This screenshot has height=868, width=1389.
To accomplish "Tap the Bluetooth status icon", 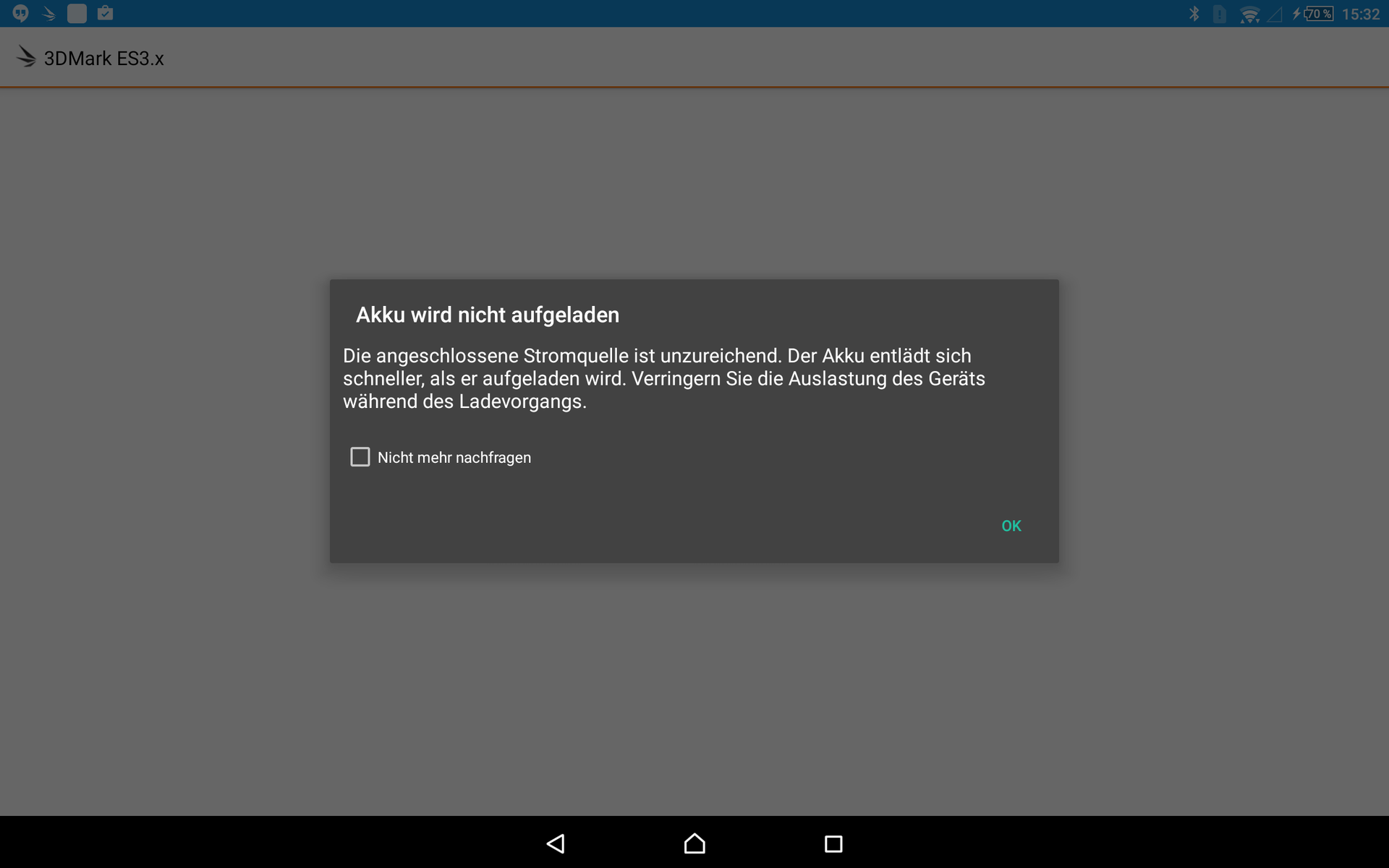I will (x=1194, y=14).
